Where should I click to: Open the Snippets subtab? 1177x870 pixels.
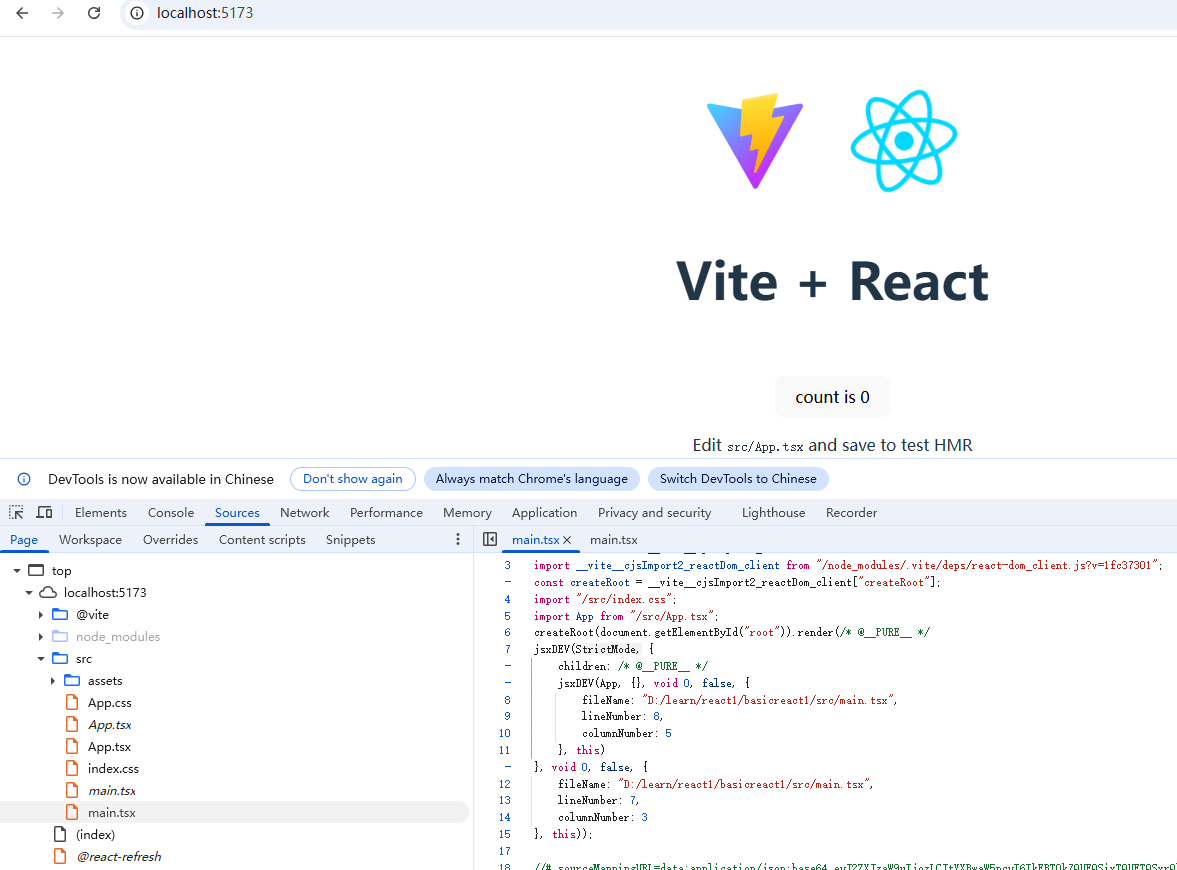[351, 540]
